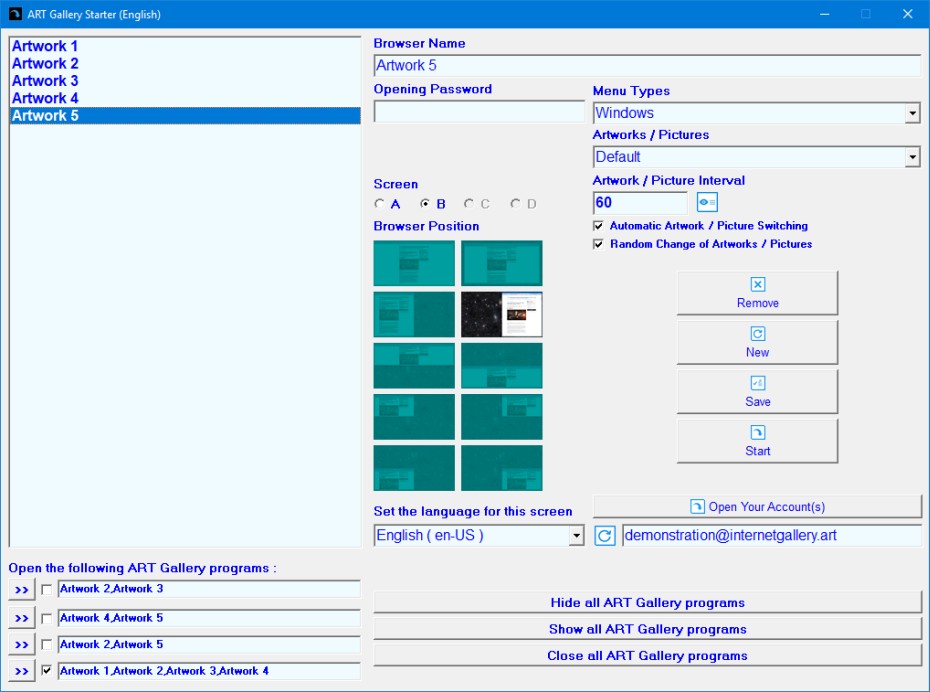Viewport: 930px width, 692px height.
Task: Click the Remove button
Action: tap(757, 293)
